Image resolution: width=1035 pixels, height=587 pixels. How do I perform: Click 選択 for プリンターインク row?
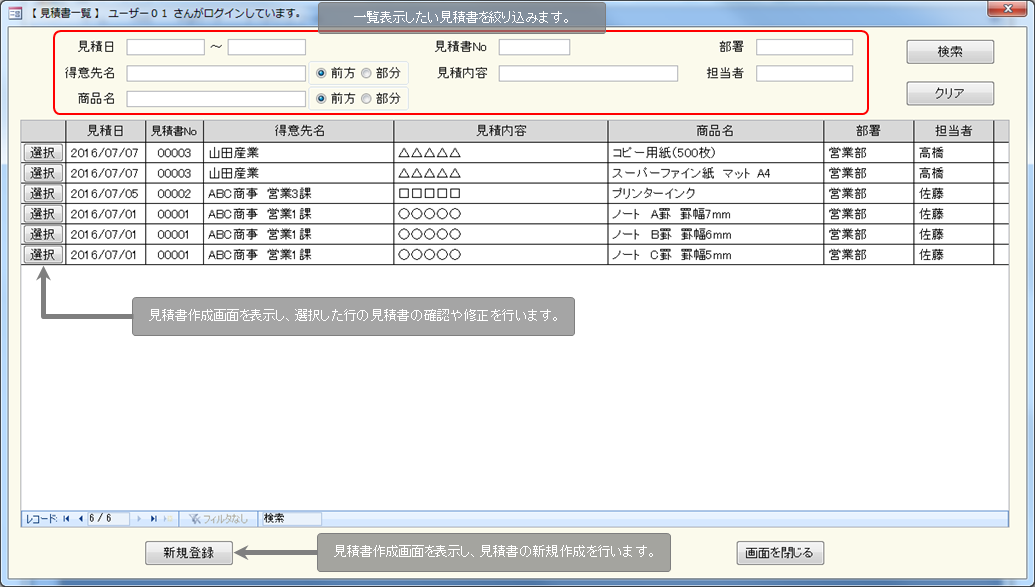pyautogui.click(x=43, y=193)
